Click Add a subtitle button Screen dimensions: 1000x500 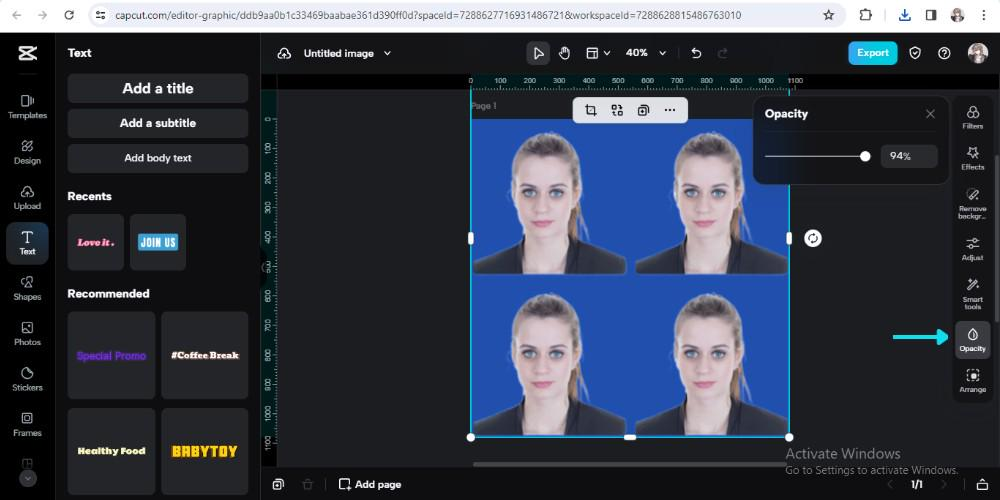[x=158, y=123]
